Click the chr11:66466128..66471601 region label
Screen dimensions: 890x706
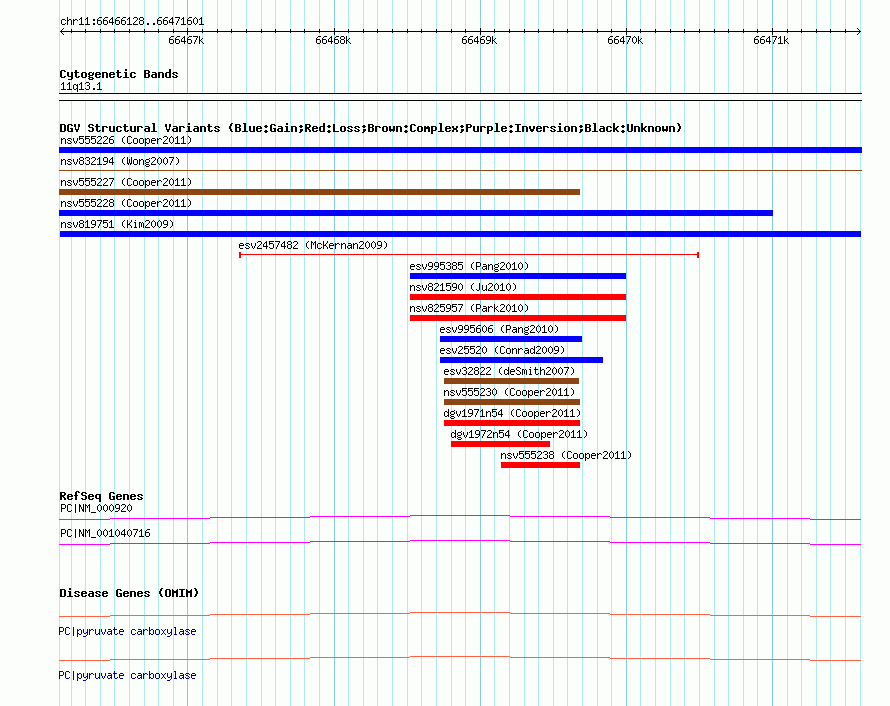tap(132, 21)
